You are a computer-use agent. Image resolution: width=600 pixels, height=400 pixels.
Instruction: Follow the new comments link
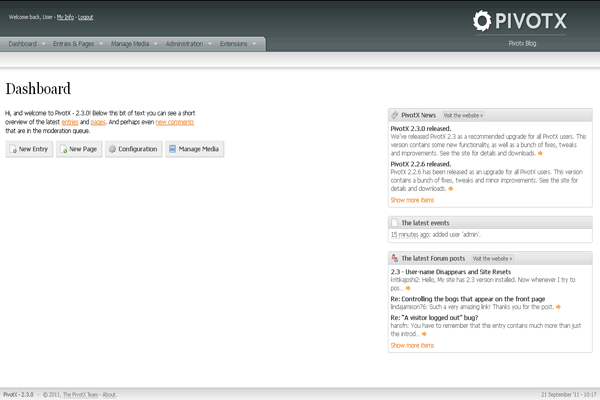point(174,122)
